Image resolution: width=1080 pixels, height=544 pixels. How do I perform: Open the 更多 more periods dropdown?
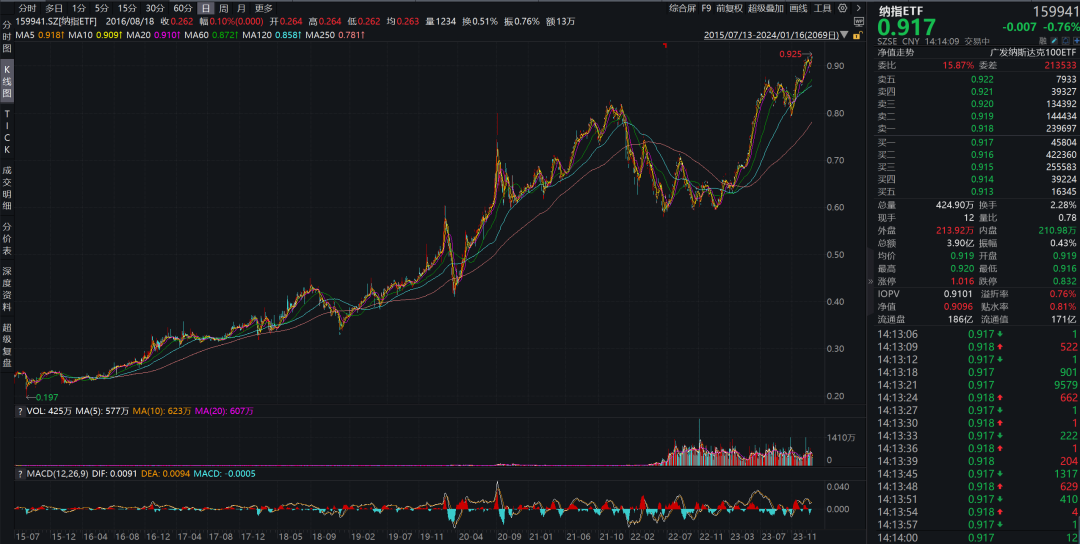pyautogui.click(x=264, y=8)
